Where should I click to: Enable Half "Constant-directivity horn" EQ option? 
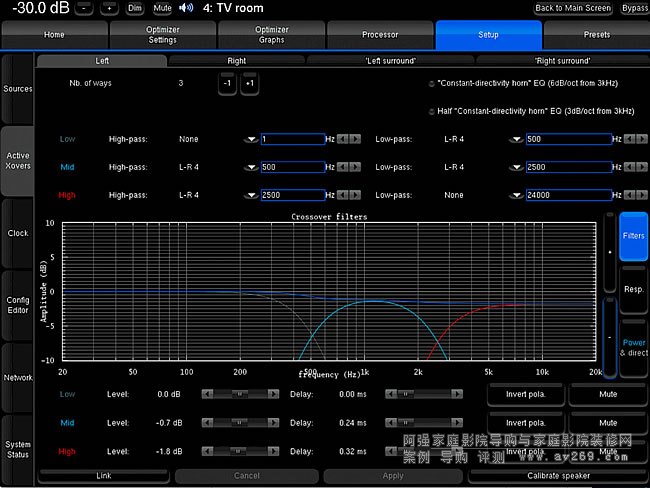[432, 111]
